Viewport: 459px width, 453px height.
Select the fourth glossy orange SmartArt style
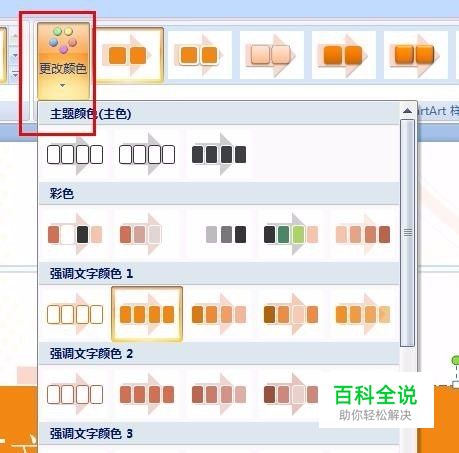click(x=344, y=55)
